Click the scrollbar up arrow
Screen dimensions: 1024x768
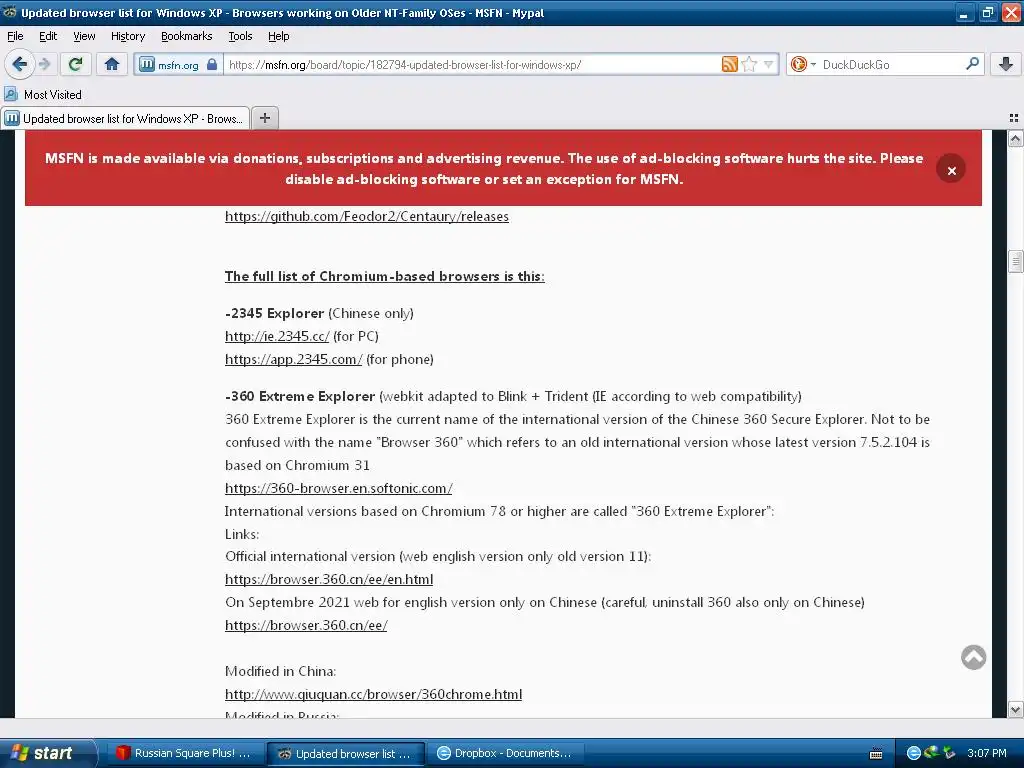pos(1015,138)
